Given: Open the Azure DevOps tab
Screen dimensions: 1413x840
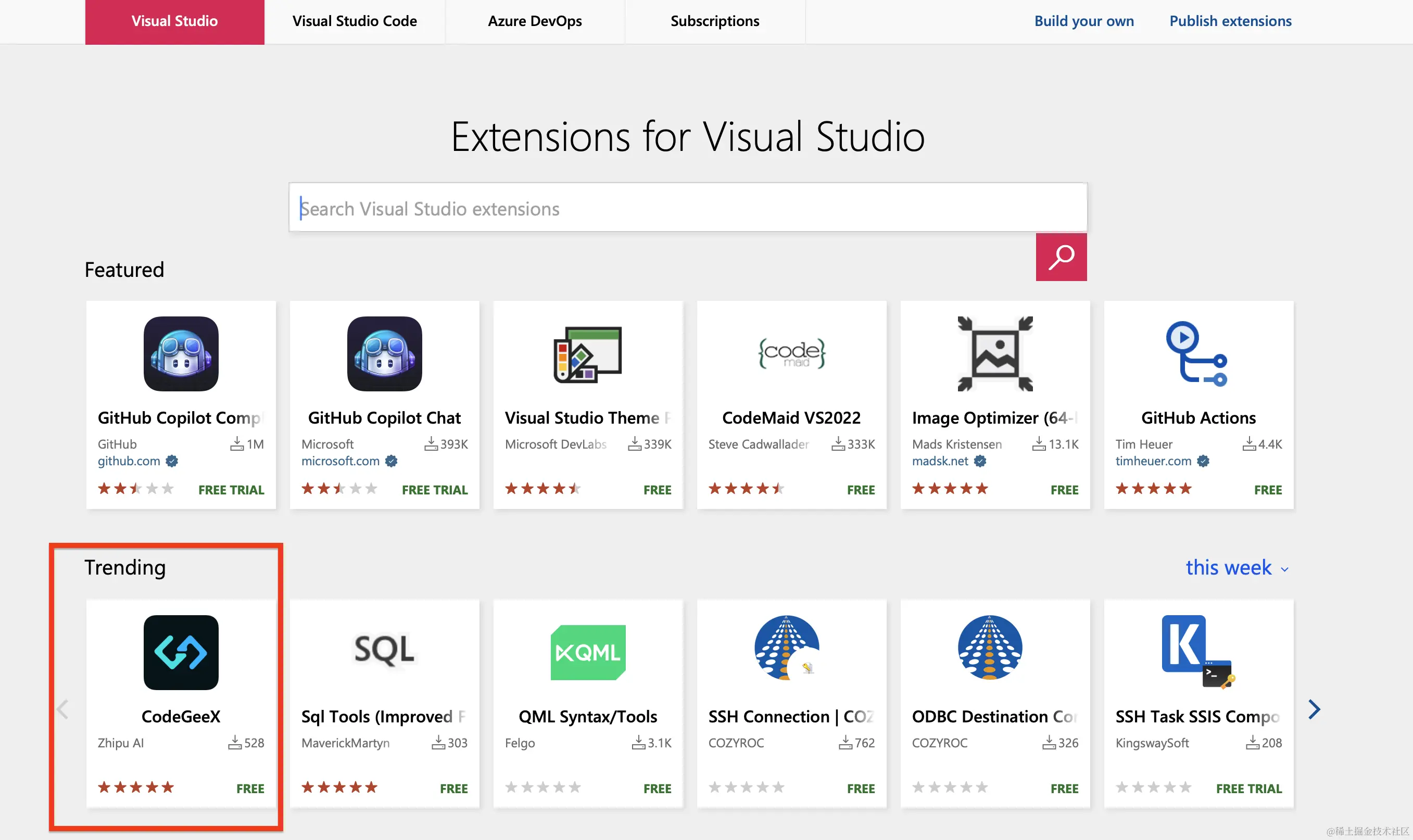Looking at the screenshot, I should click(x=535, y=21).
